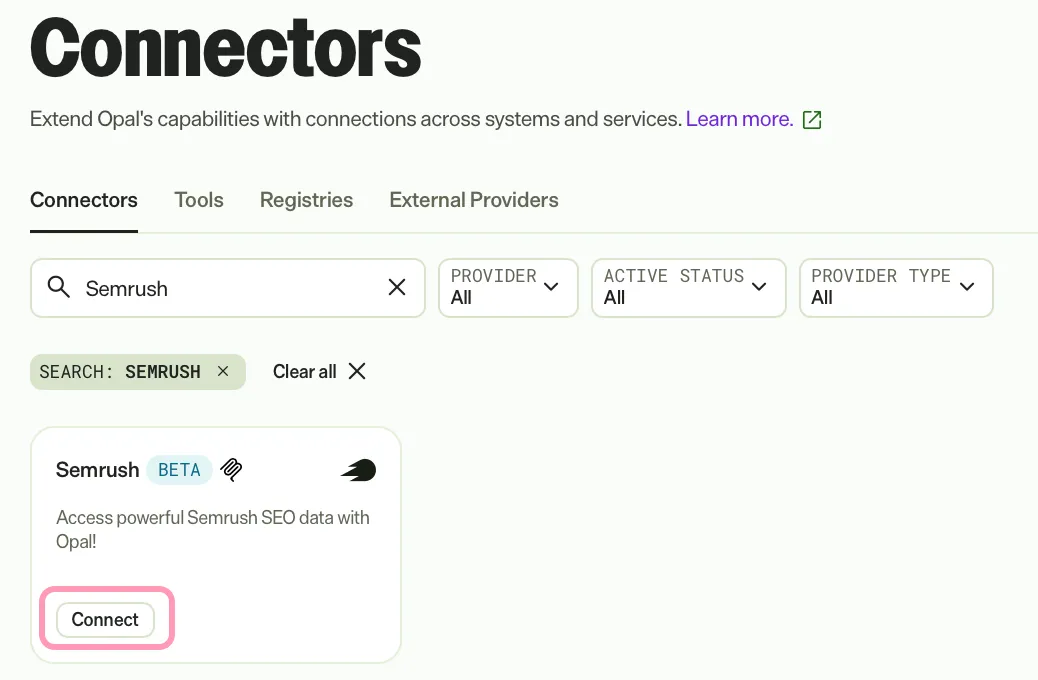Viewport: 1038px width, 680px height.
Task: Click Clear all filters text
Action: tap(305, 371)
